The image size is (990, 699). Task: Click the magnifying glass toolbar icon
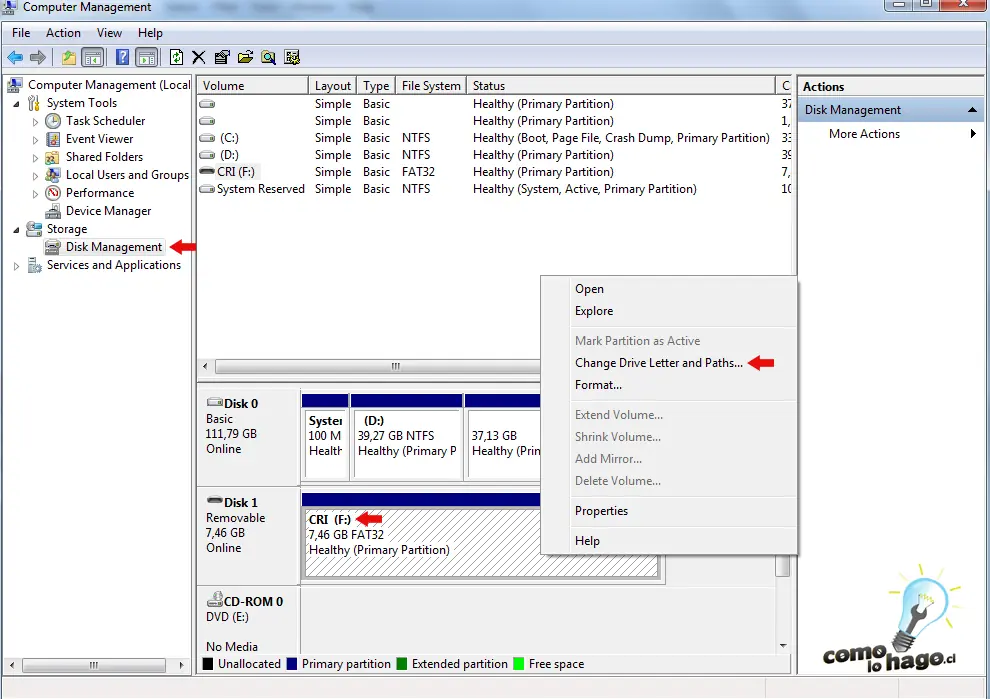tap(268, 57)
